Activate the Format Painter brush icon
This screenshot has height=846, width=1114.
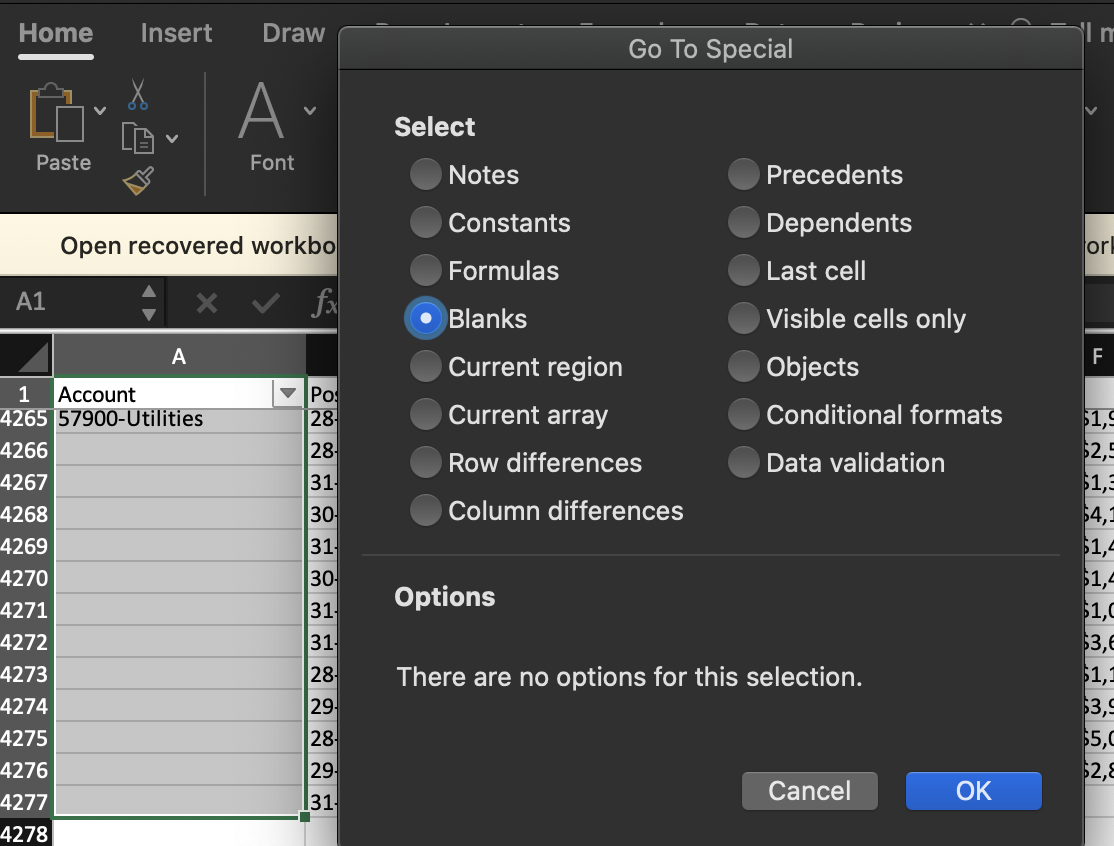(137, 180)
